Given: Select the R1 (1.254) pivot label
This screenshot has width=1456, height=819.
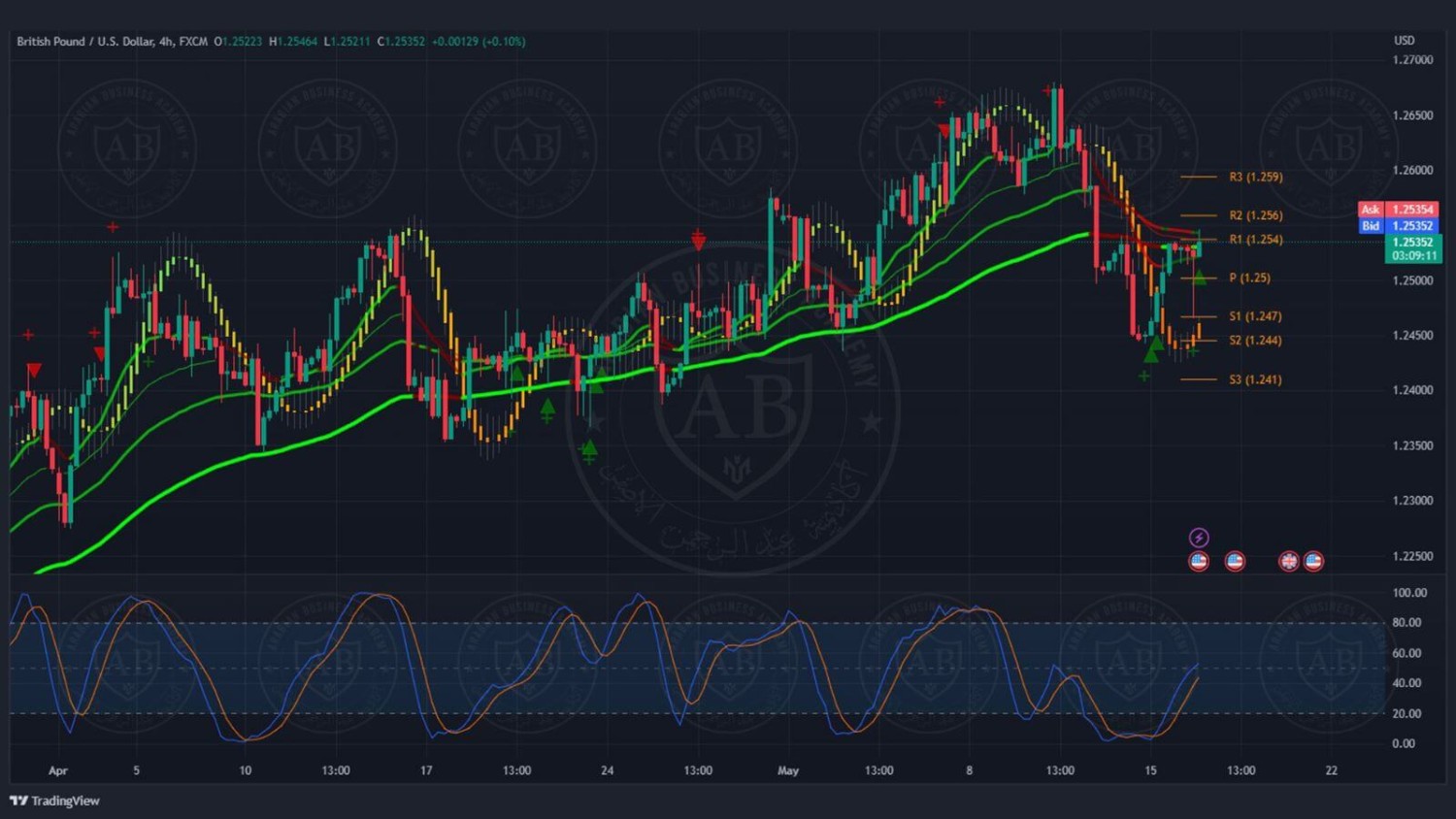Looking at the screenshot, I should coord(1255,240).
